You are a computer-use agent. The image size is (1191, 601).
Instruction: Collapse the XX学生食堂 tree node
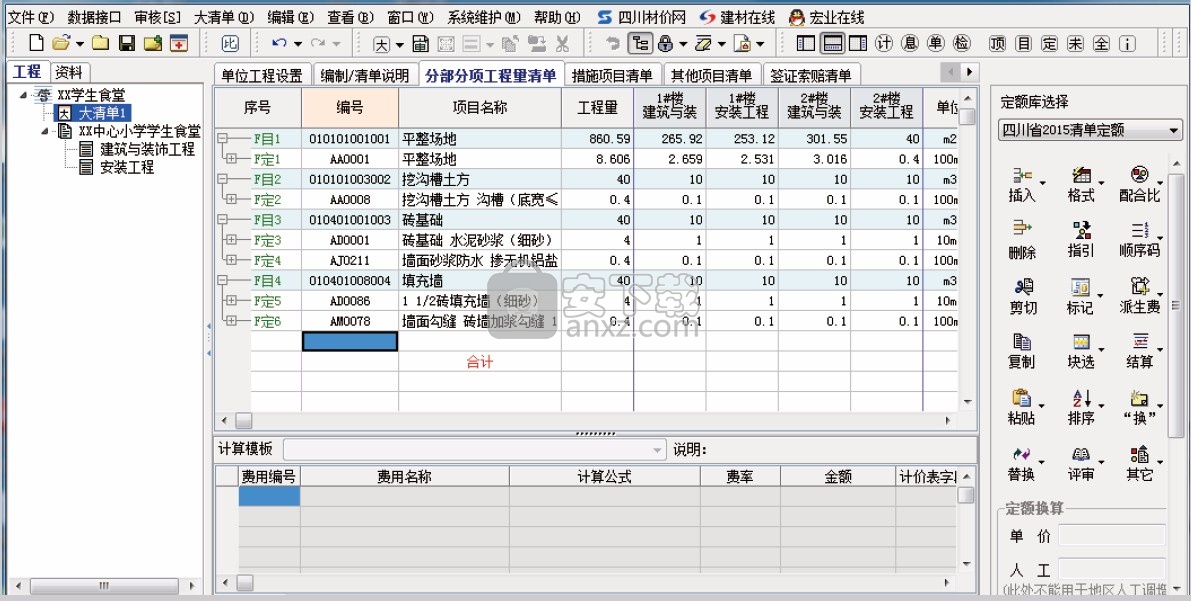(x=24, y=96)
